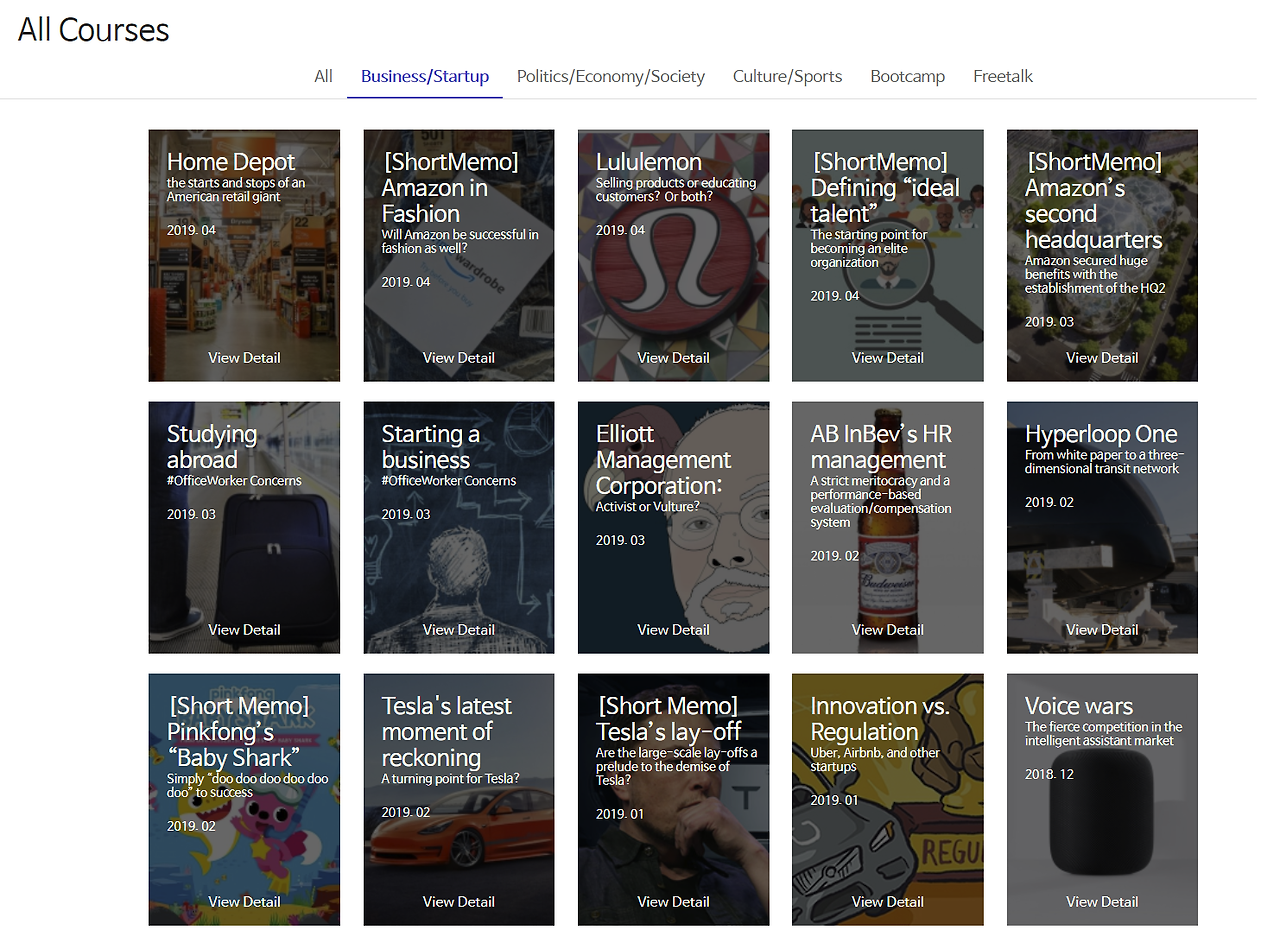Select the Voice wars title
Viewport: 1280px width, 930px height.
1079,706
